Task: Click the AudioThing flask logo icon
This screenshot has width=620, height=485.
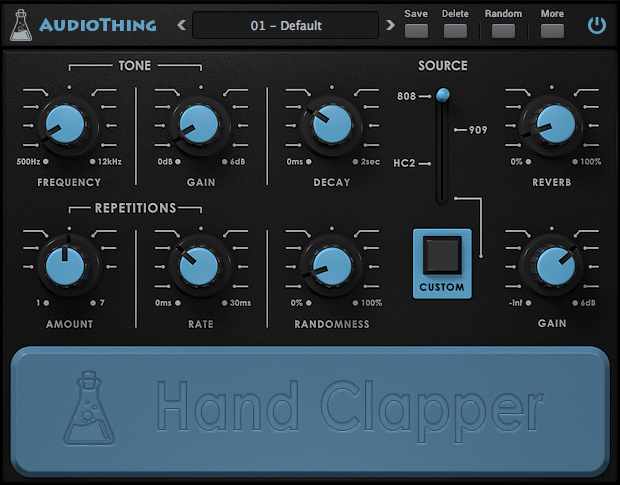Action: pos(21,25)
